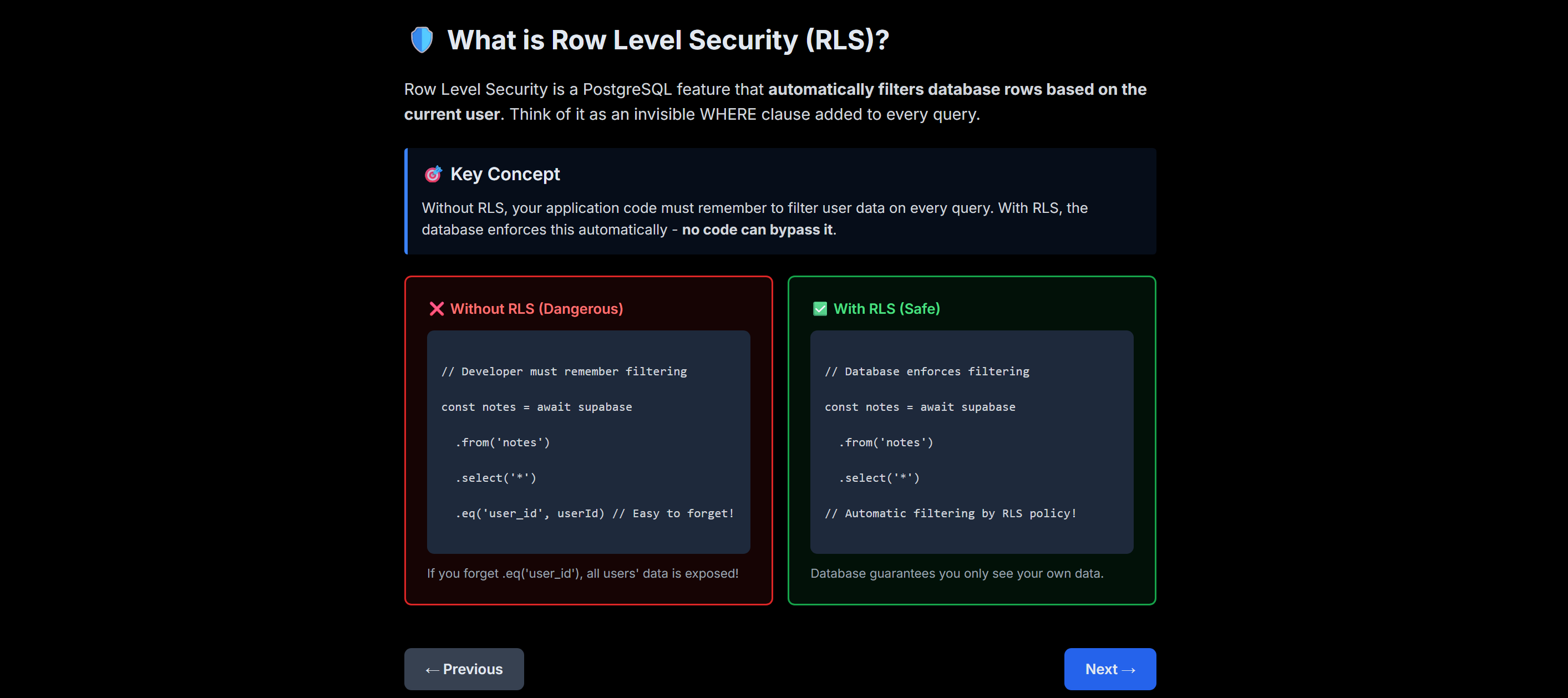Image resolution: width=1568 pixels, height=698 pixels.
Task: Click the 'What is Row Level Security (RLS)?' heading
Action: pyautogui.click(x=668, y=40)
